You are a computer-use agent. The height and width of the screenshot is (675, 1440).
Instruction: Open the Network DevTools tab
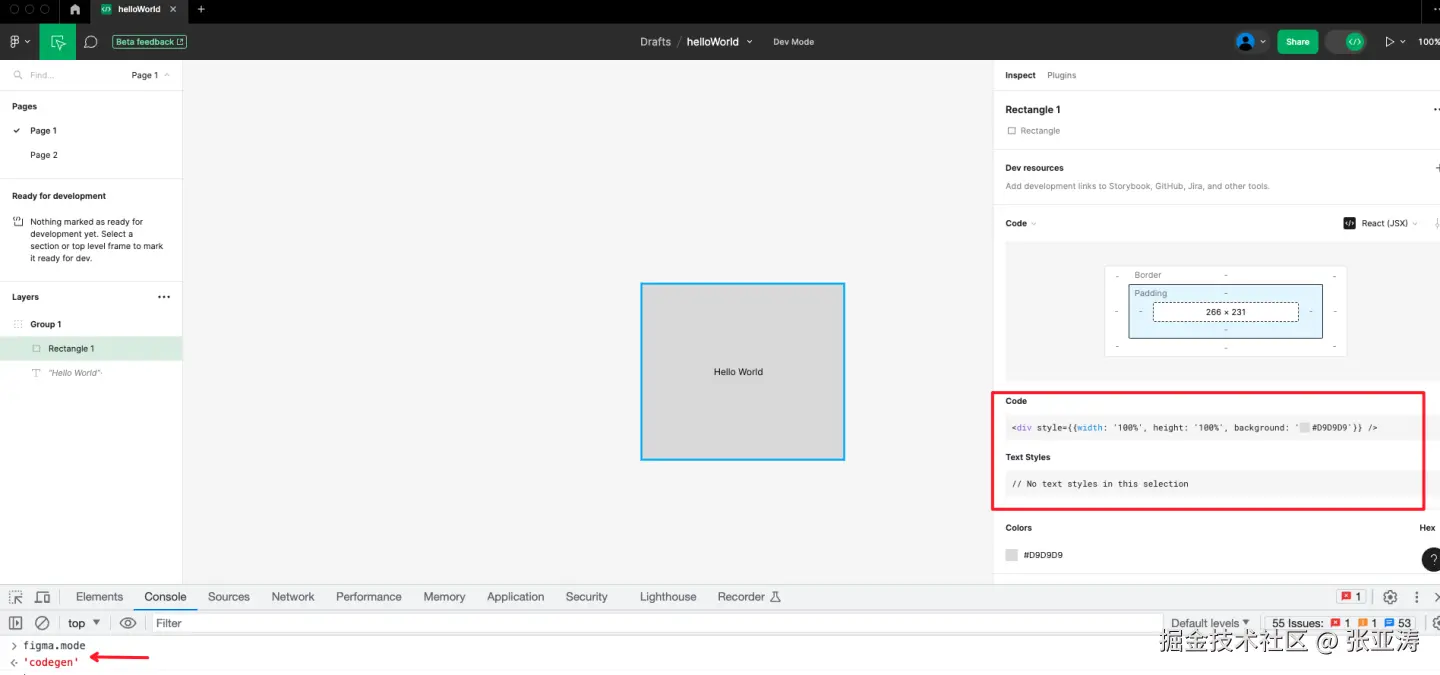293,597
